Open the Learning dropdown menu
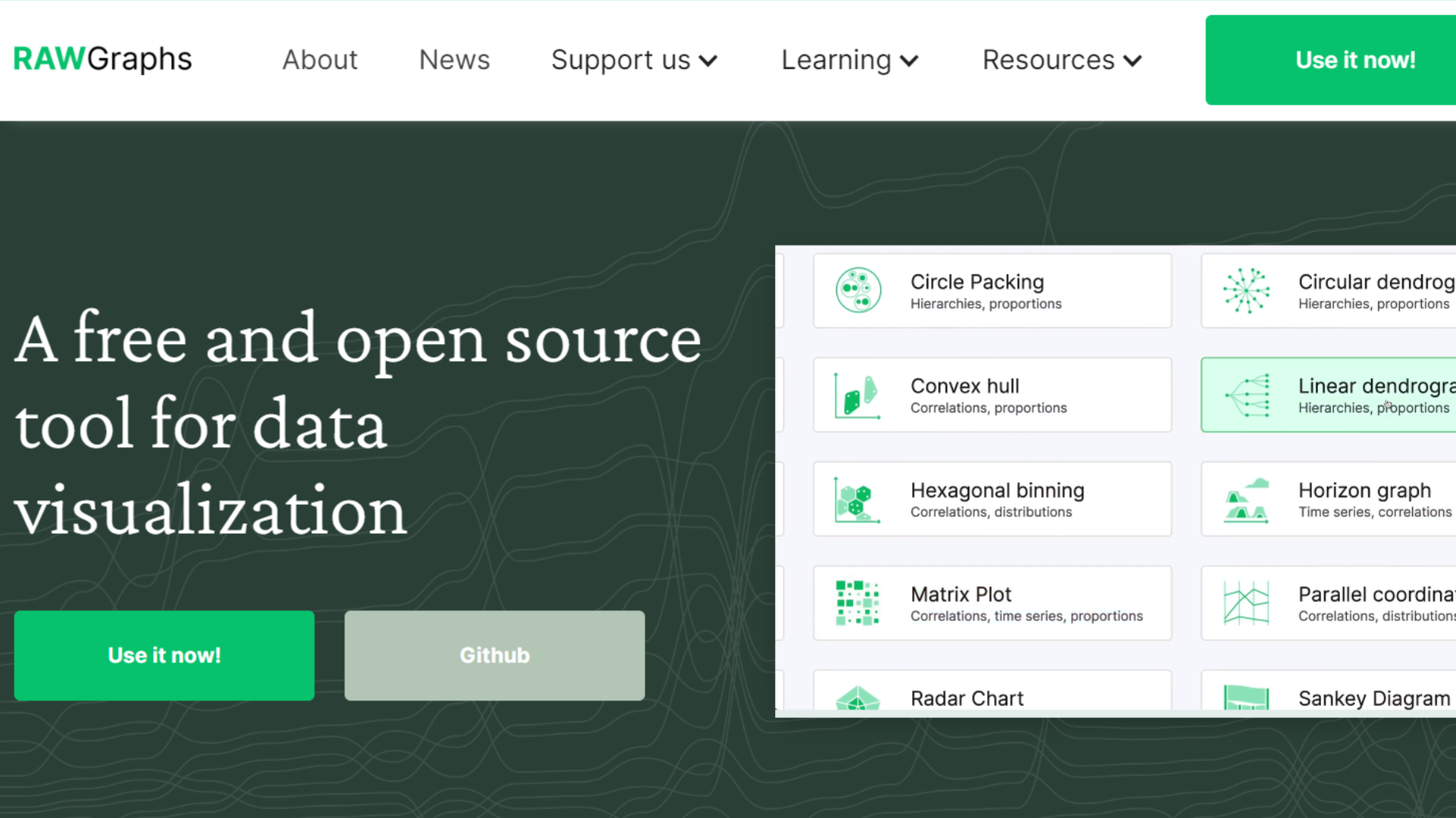This screenshot has height=818, width=1456. tap(849, 60)
